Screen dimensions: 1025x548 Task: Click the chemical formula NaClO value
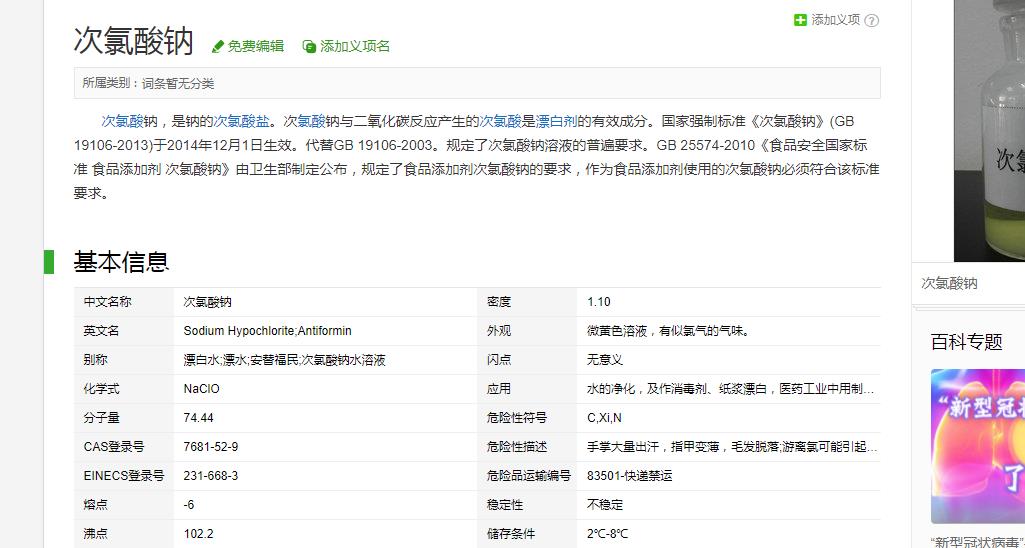pos(201,389)
